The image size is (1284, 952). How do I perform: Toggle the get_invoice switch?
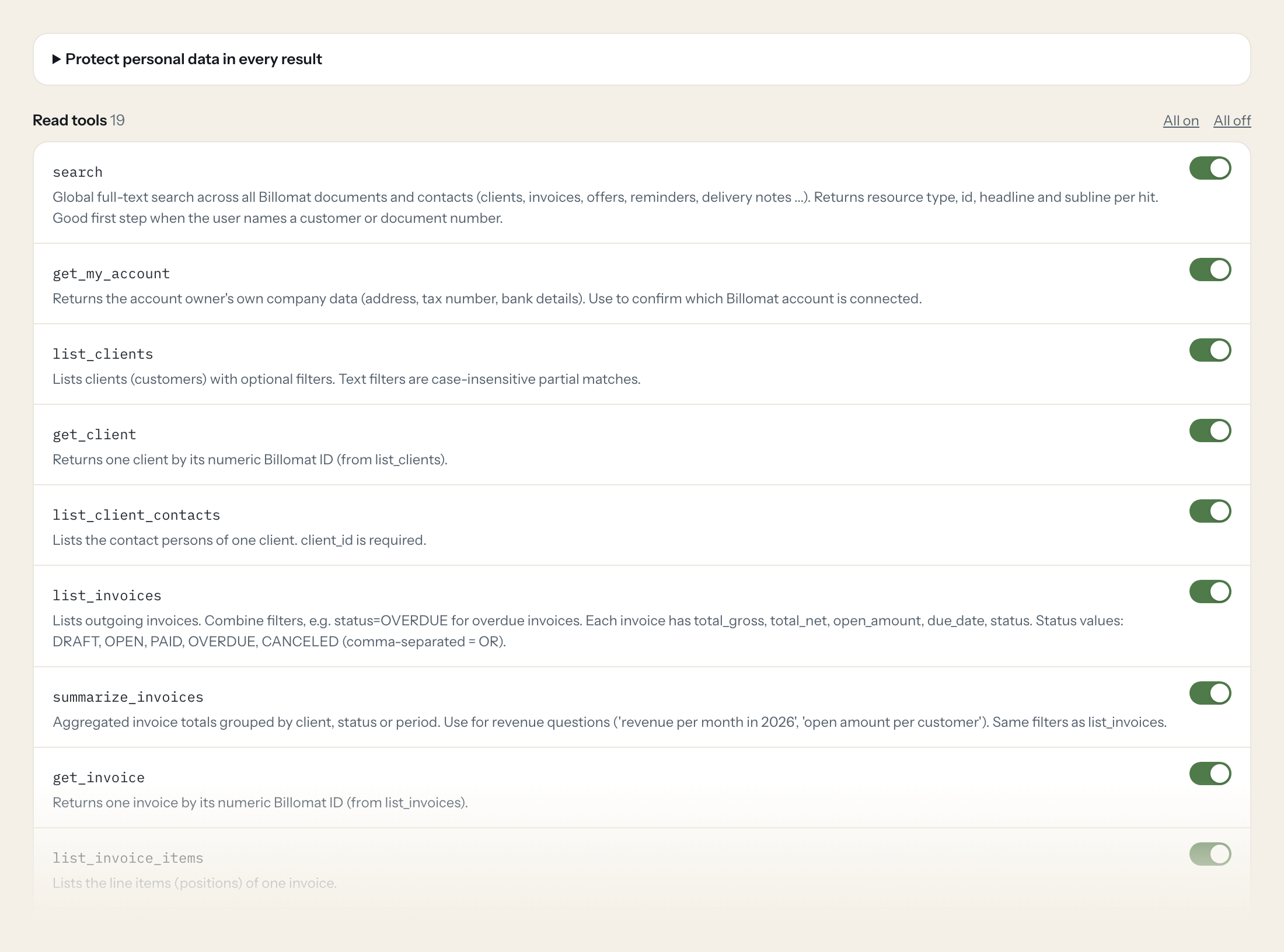click(1210, 773)
